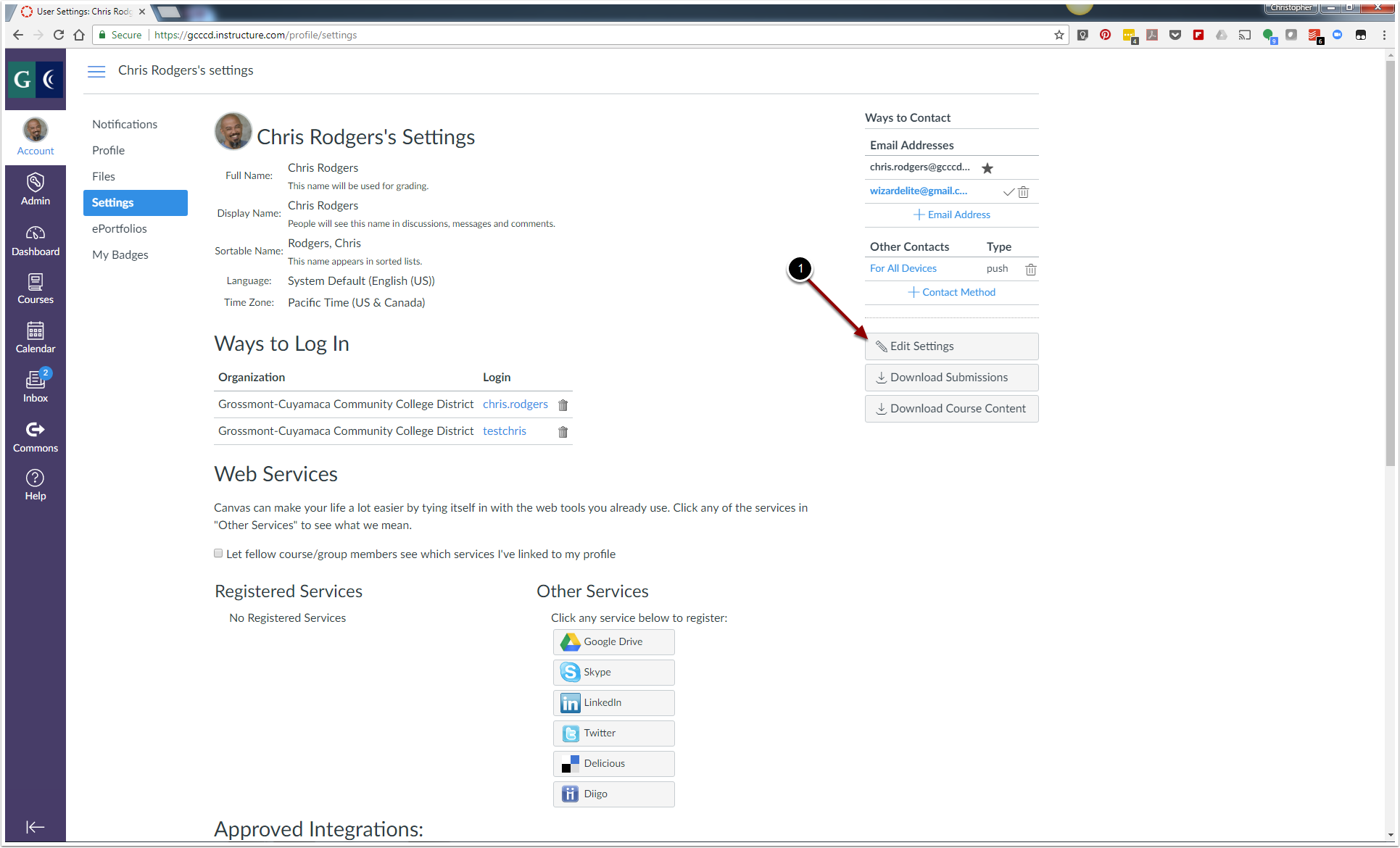The height and width of the screenshot is (848, 1400).
Task: Collapse the global navigation sidebar
Action: click(x=35, y=827)
